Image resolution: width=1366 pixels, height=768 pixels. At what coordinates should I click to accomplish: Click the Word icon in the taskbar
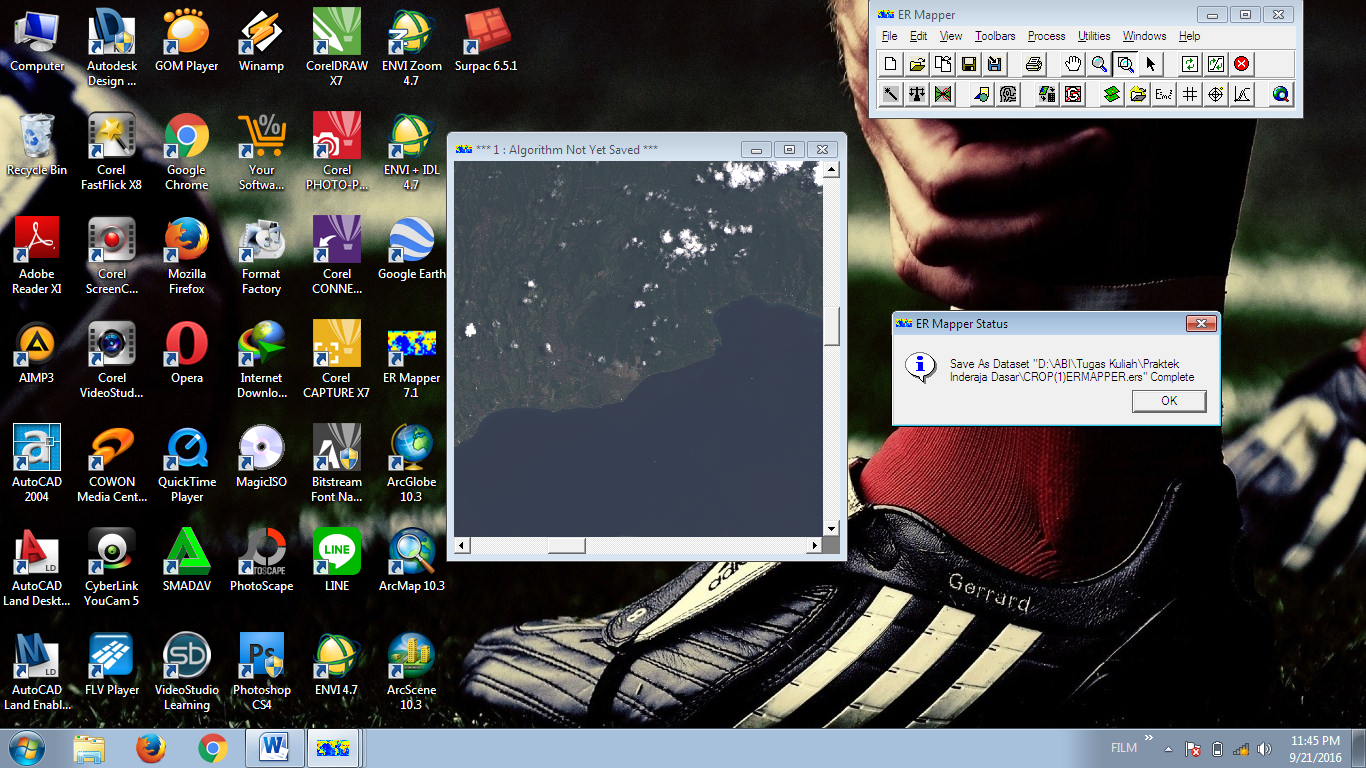click(x=274, y=748)
